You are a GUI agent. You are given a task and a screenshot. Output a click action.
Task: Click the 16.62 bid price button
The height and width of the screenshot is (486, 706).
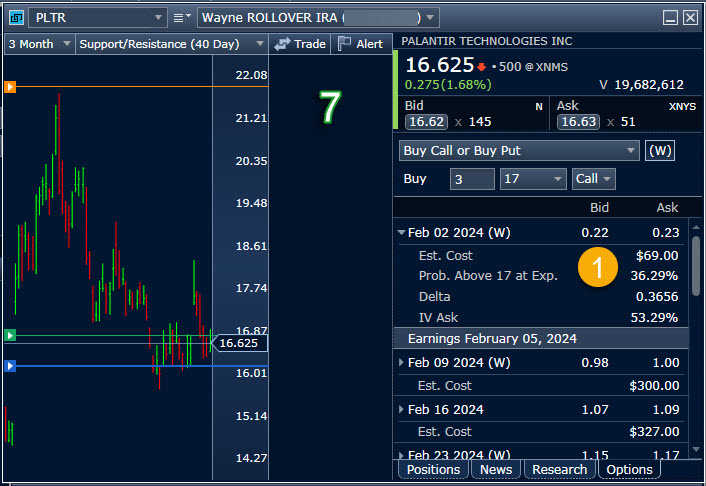pyautogui.click(x=425, y=122)
